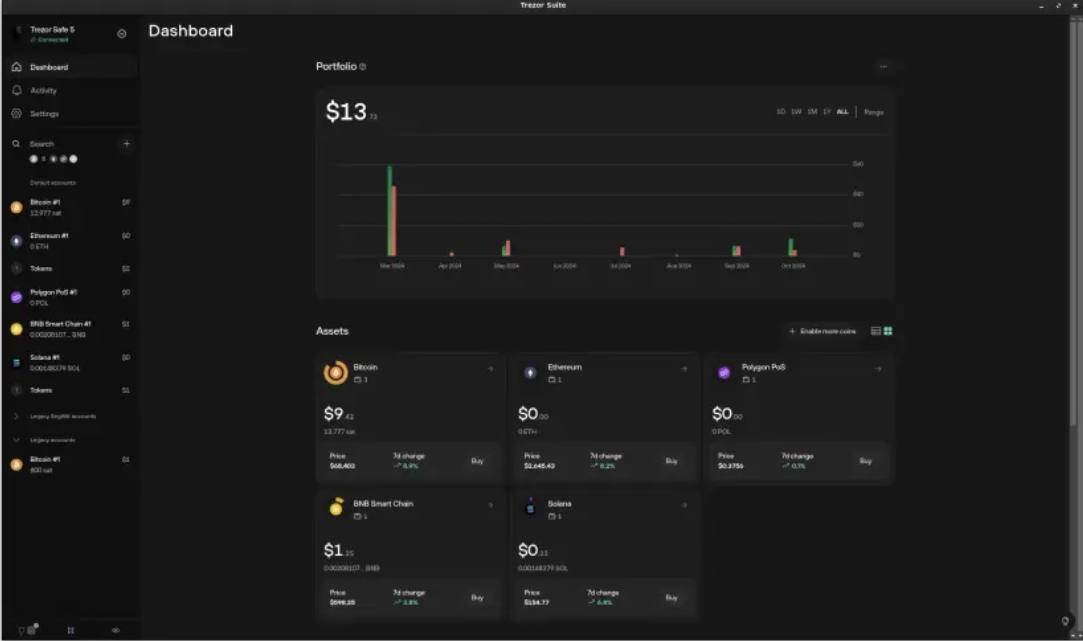
Task: Click the account Search field
Action: 60,144
